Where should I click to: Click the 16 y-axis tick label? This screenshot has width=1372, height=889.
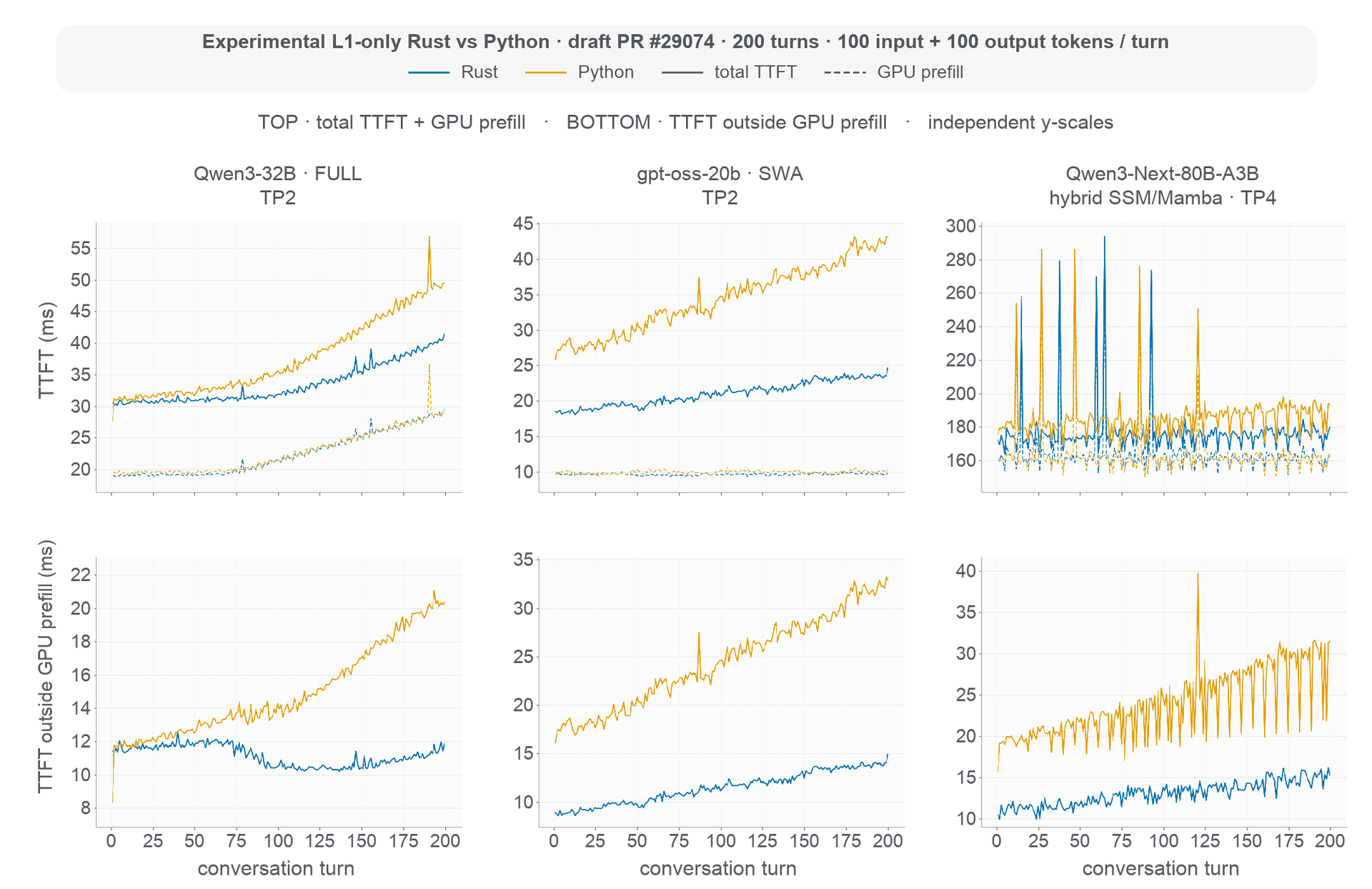point(81,675)
